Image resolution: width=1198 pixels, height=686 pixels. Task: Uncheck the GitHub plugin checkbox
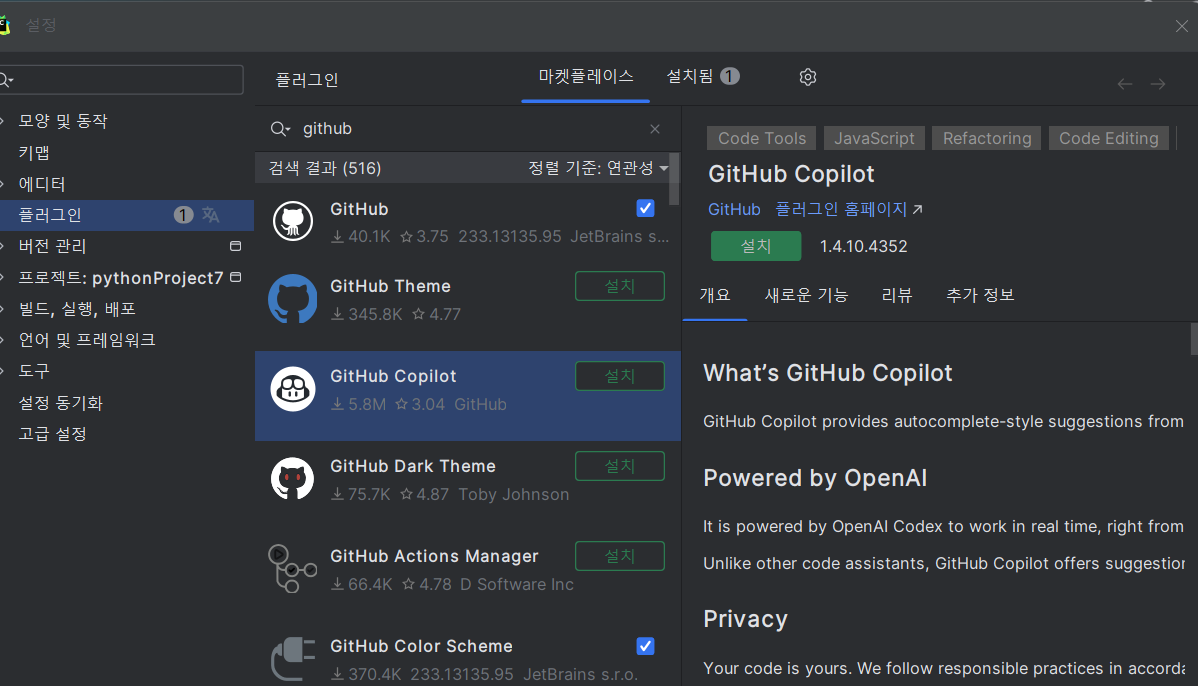pos(645,209)
